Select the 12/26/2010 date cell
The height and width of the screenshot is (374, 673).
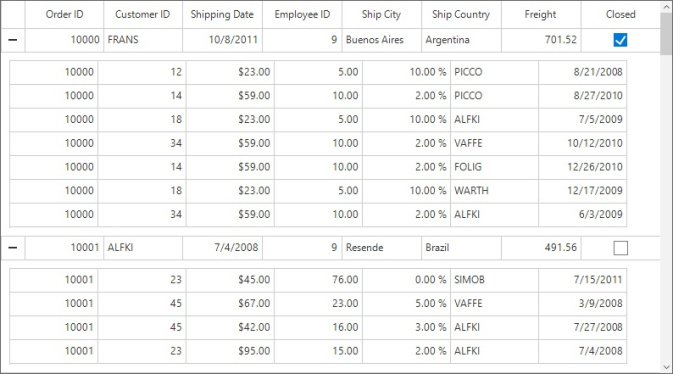click(x=582, y=167)
